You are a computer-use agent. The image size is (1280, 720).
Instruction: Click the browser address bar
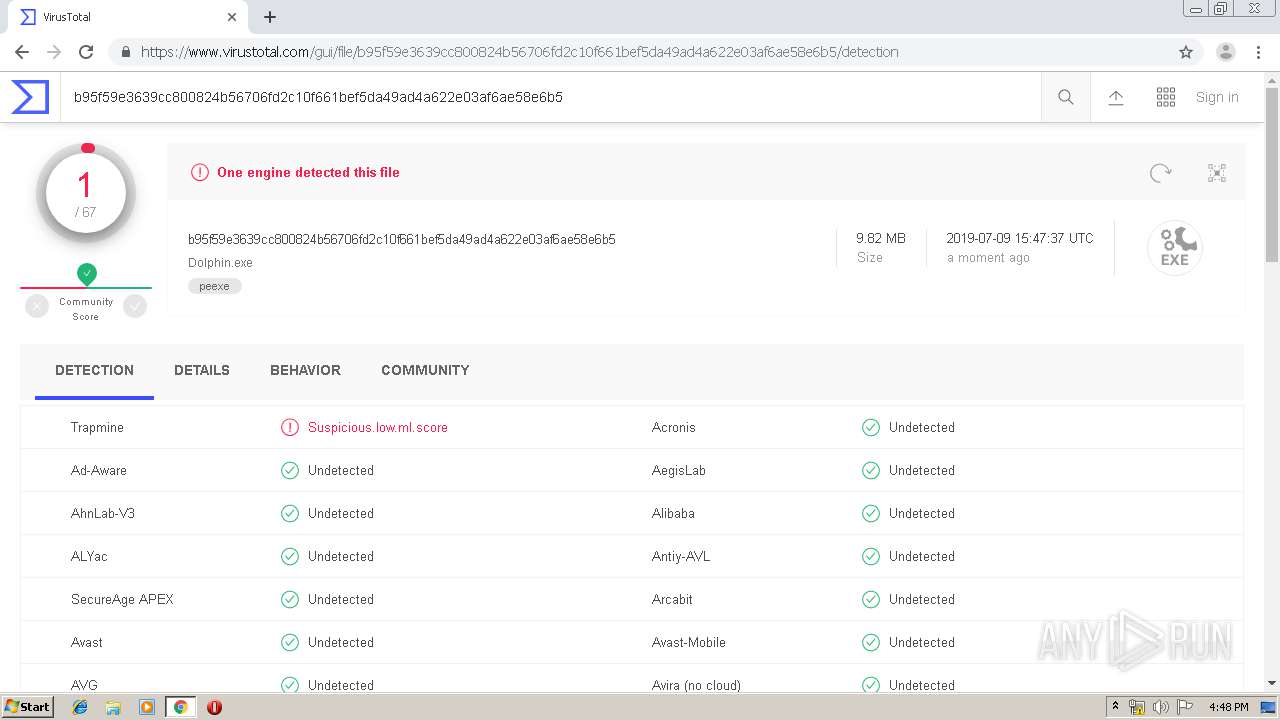coord(640,52)
